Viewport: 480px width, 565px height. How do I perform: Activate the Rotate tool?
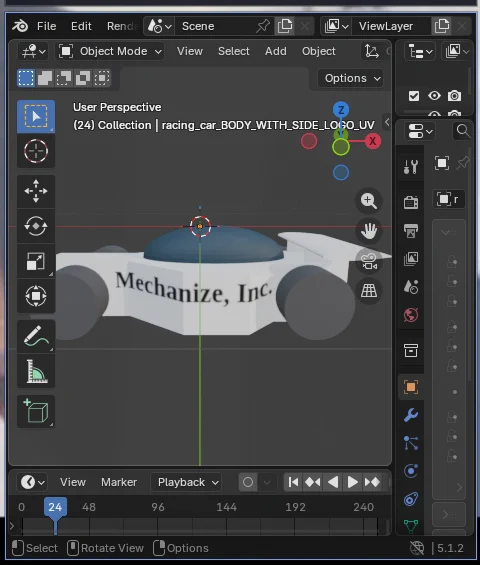click(36, 226)
